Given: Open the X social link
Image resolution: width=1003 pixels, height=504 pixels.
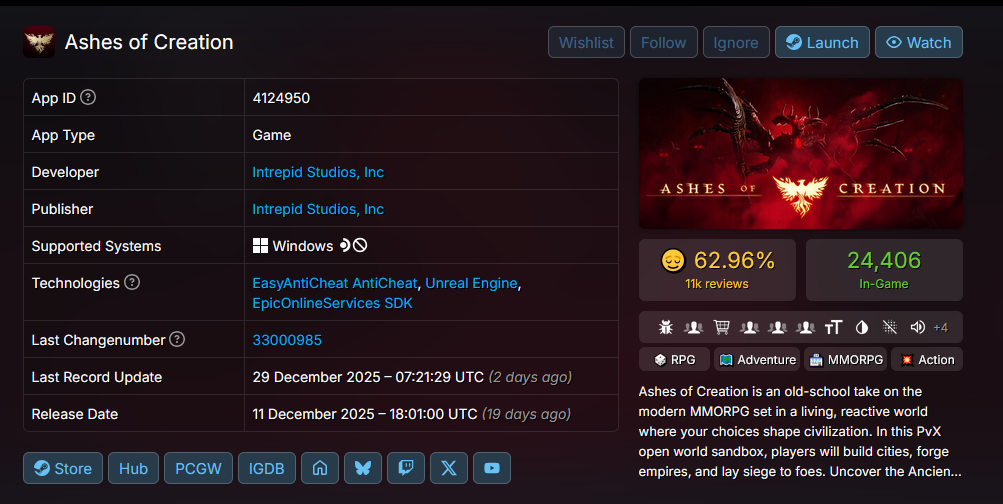Looking at the screenshot, I should 449,468.
